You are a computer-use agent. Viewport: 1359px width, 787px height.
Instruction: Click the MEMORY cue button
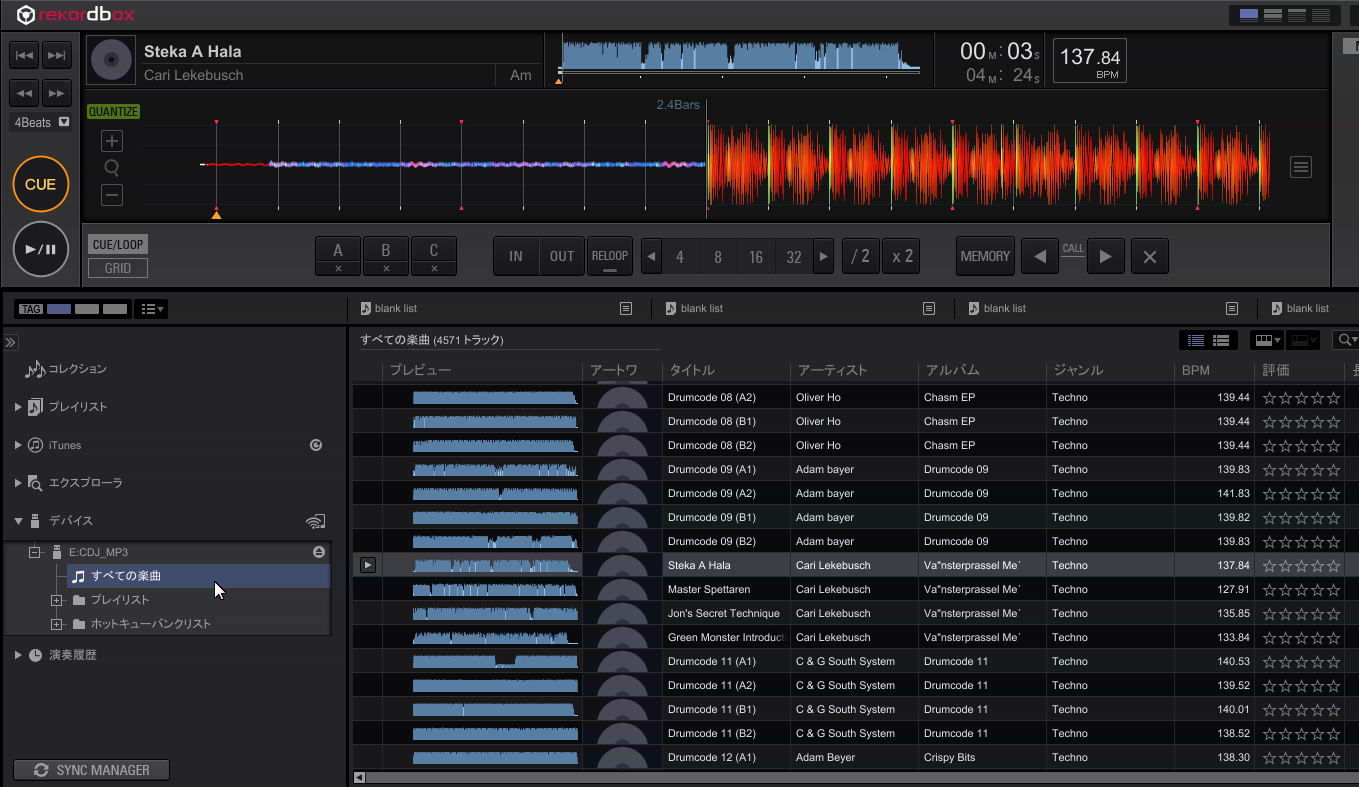coord(985,256)
